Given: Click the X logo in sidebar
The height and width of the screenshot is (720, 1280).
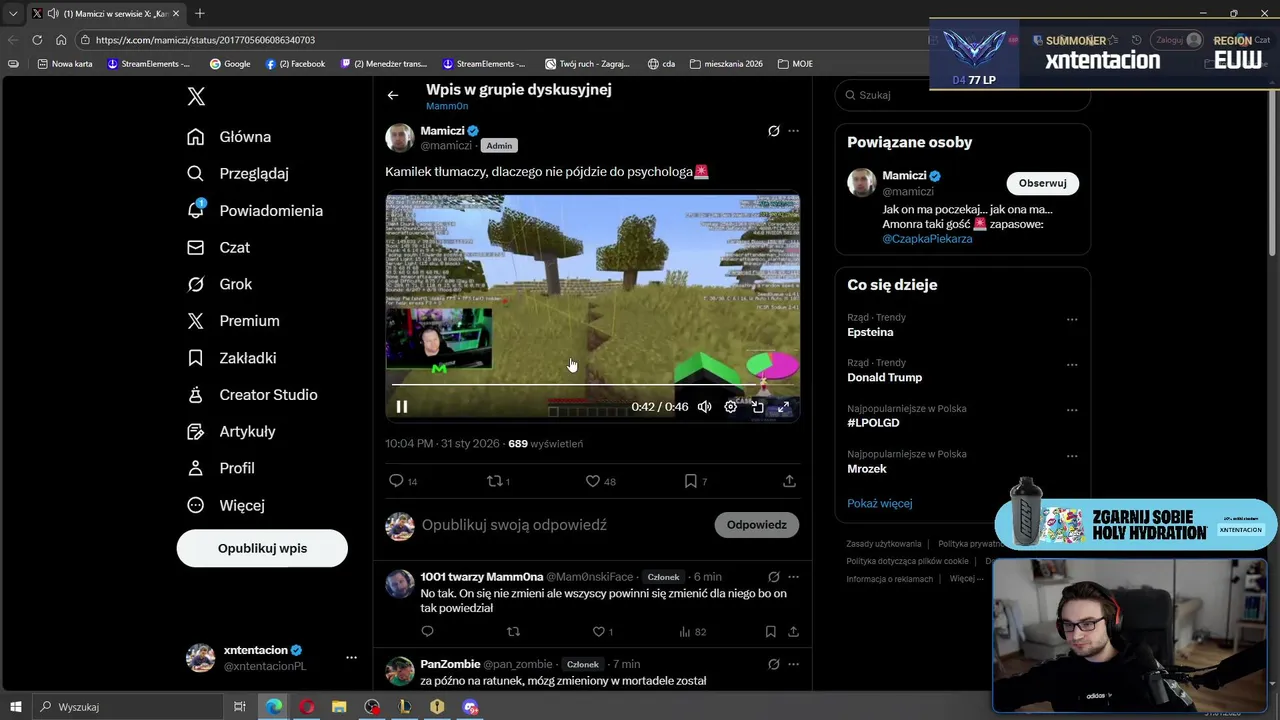Looking at the screenshot, I should point(196,96).
